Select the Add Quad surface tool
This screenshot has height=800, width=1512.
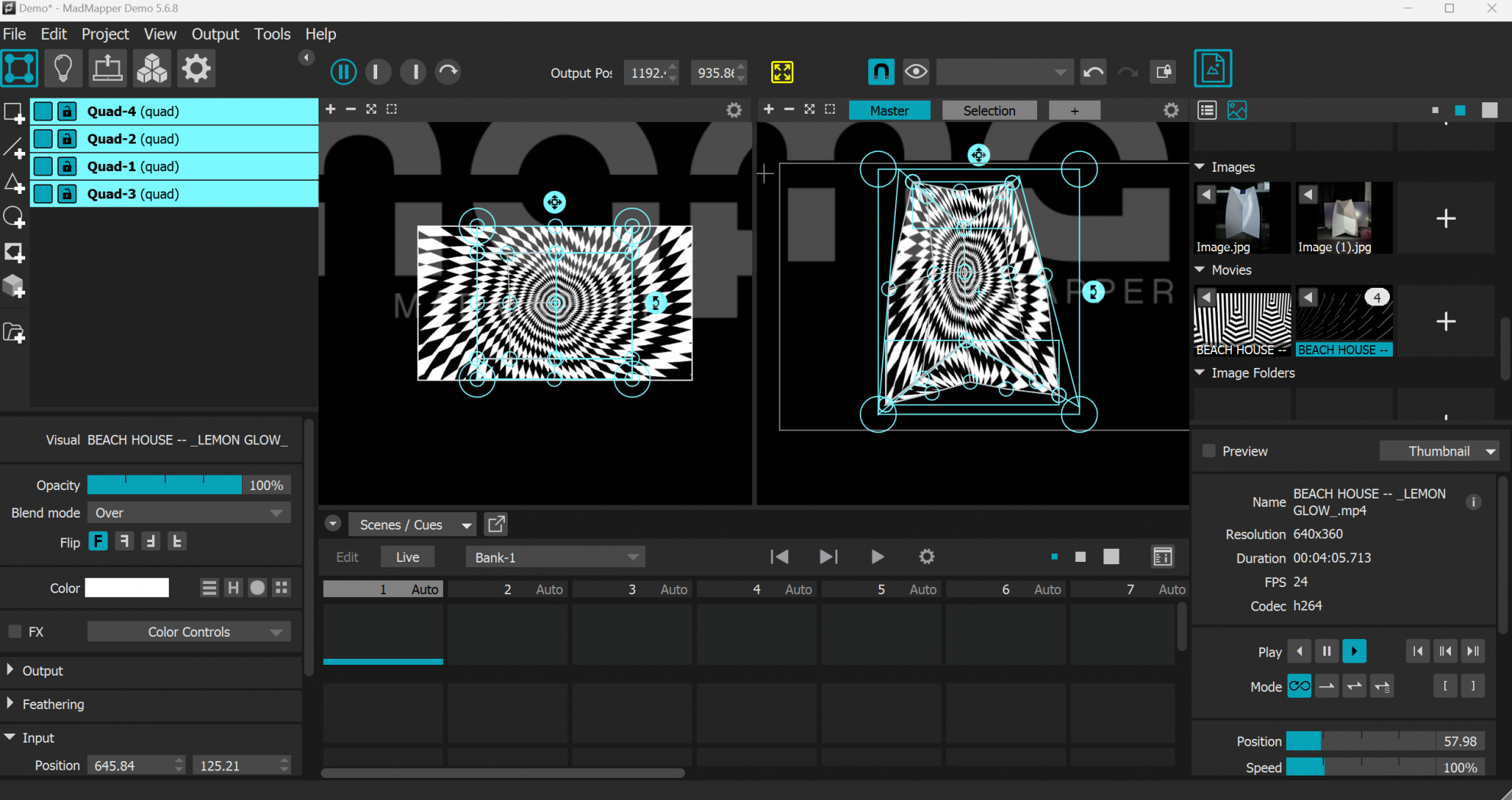14,111
